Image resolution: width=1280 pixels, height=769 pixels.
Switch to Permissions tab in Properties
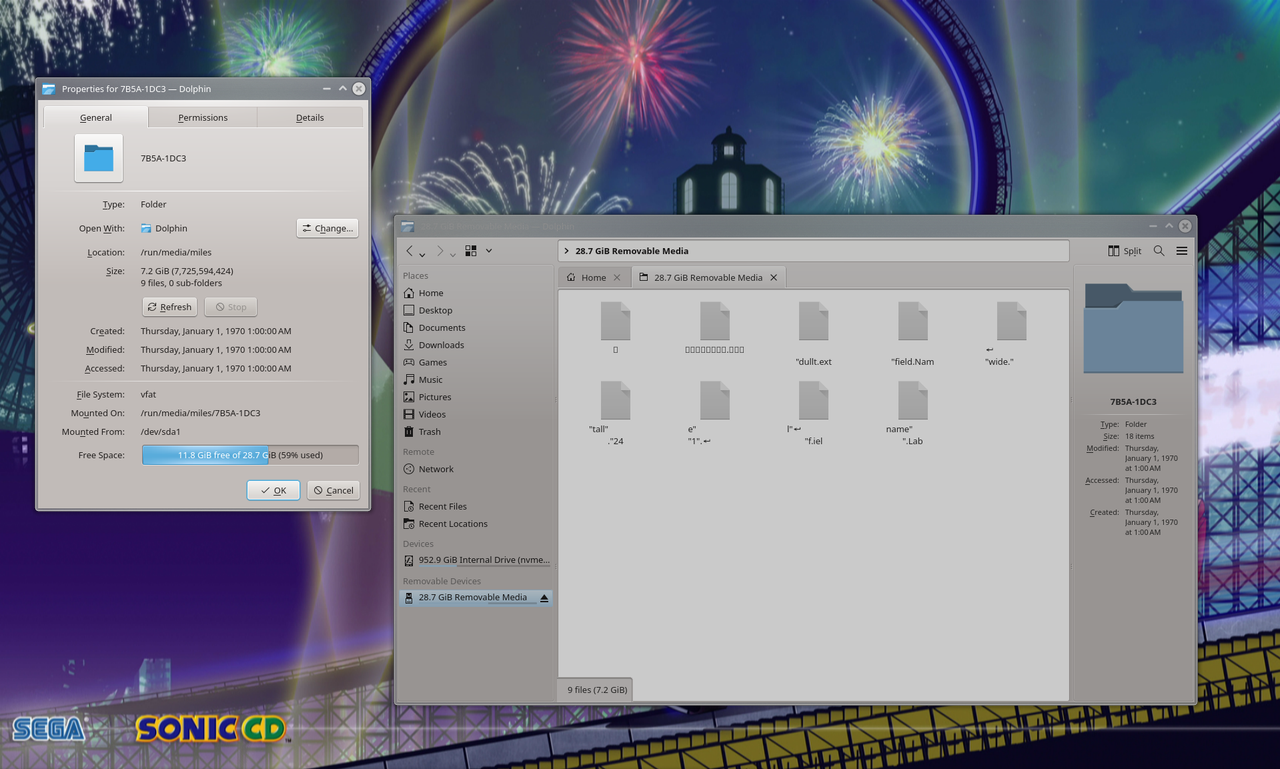pos(203,117)
